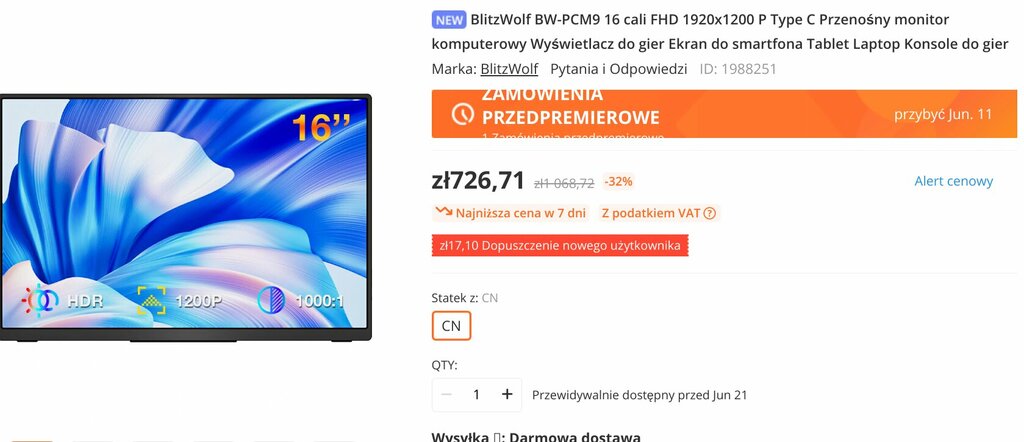Click the orange preorder banner
Screen dimensions: 1024x442
click(724, 114)
